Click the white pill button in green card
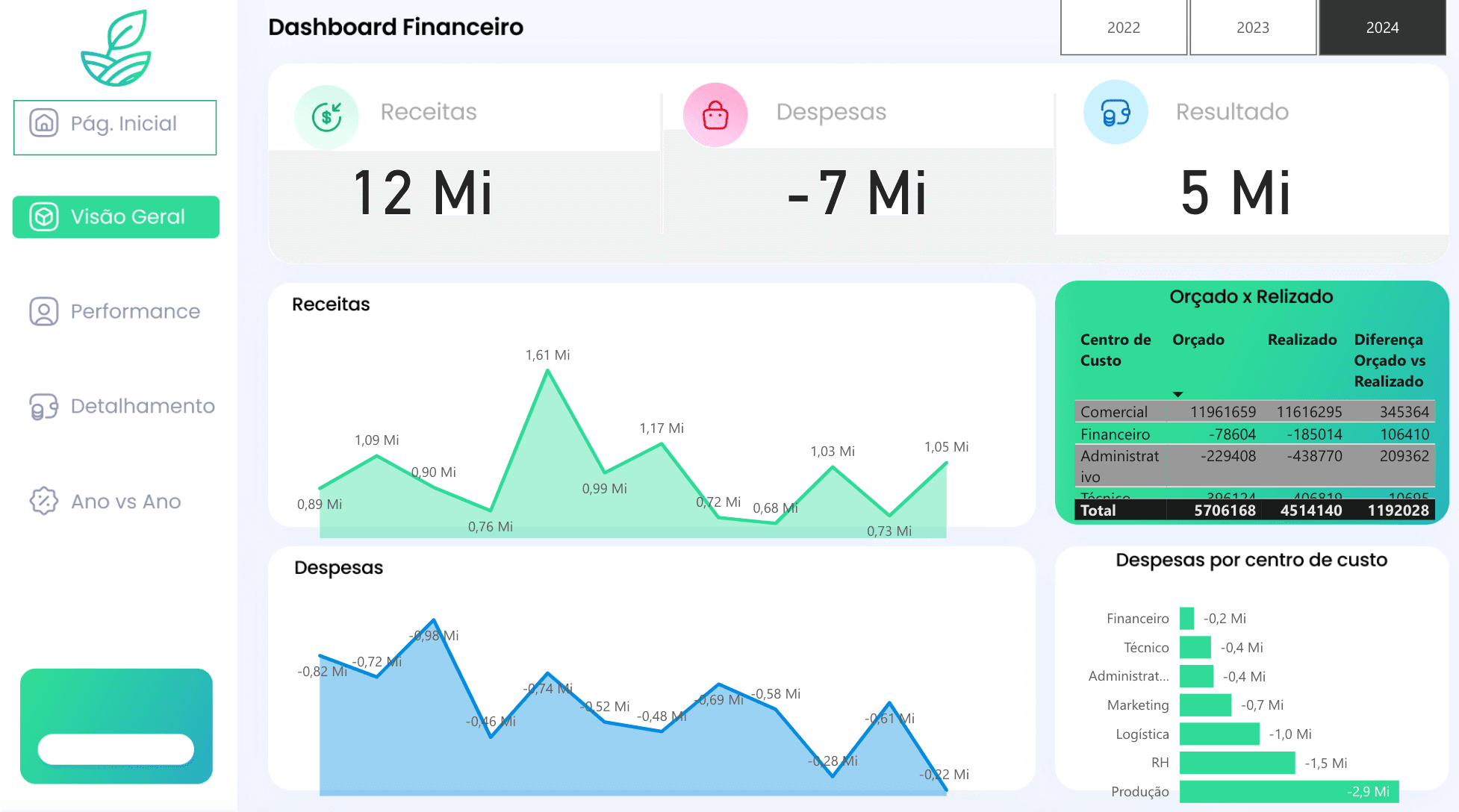 tap(116, 749)
